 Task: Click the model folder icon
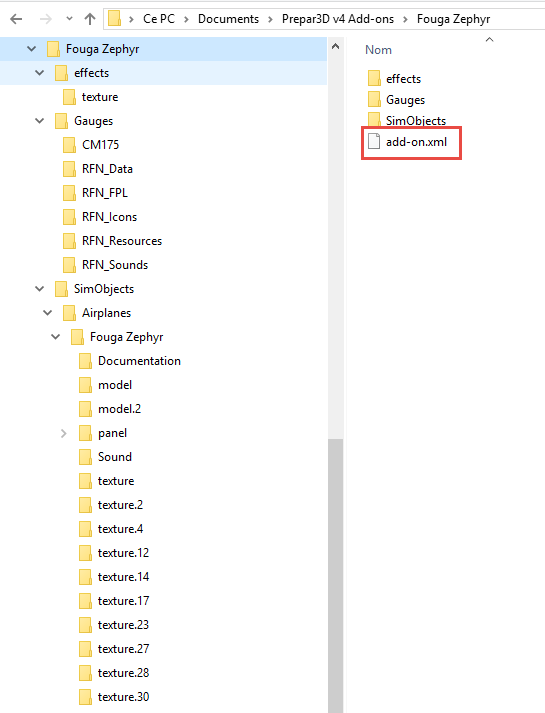coord(85,385)
